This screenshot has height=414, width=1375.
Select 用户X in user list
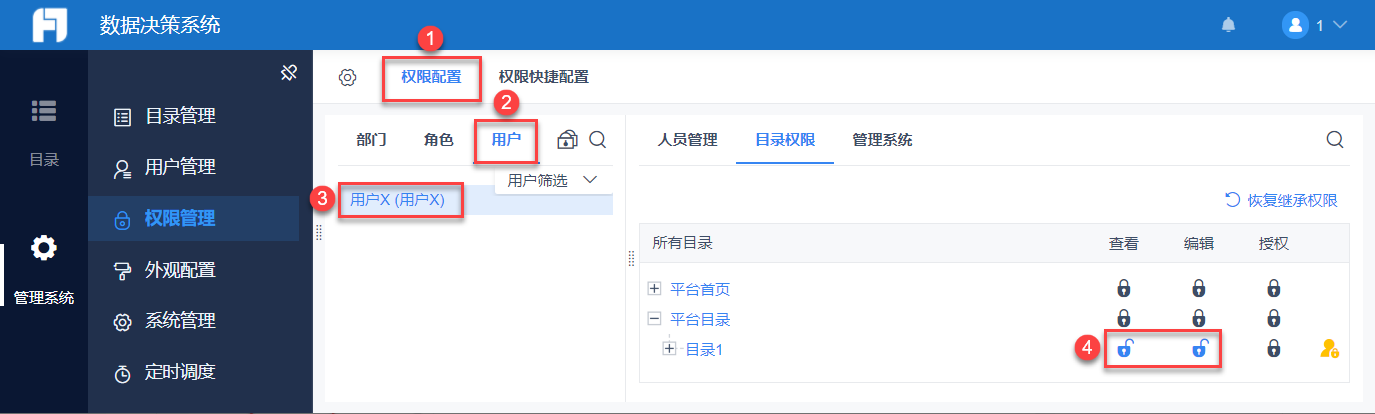click(x=396, y=200)
